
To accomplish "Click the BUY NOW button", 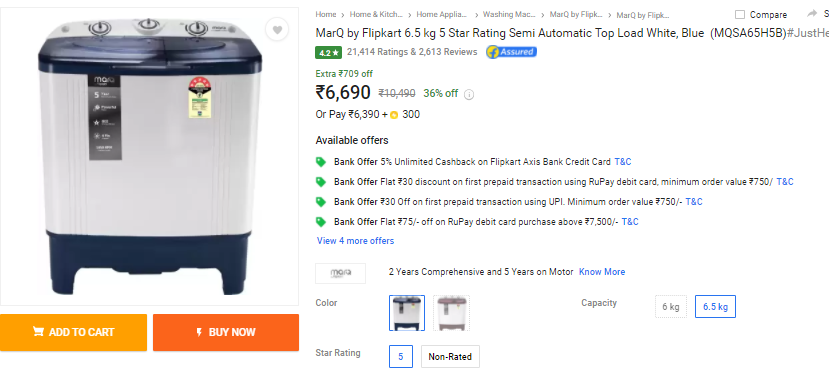I will [x=226, y=333].
